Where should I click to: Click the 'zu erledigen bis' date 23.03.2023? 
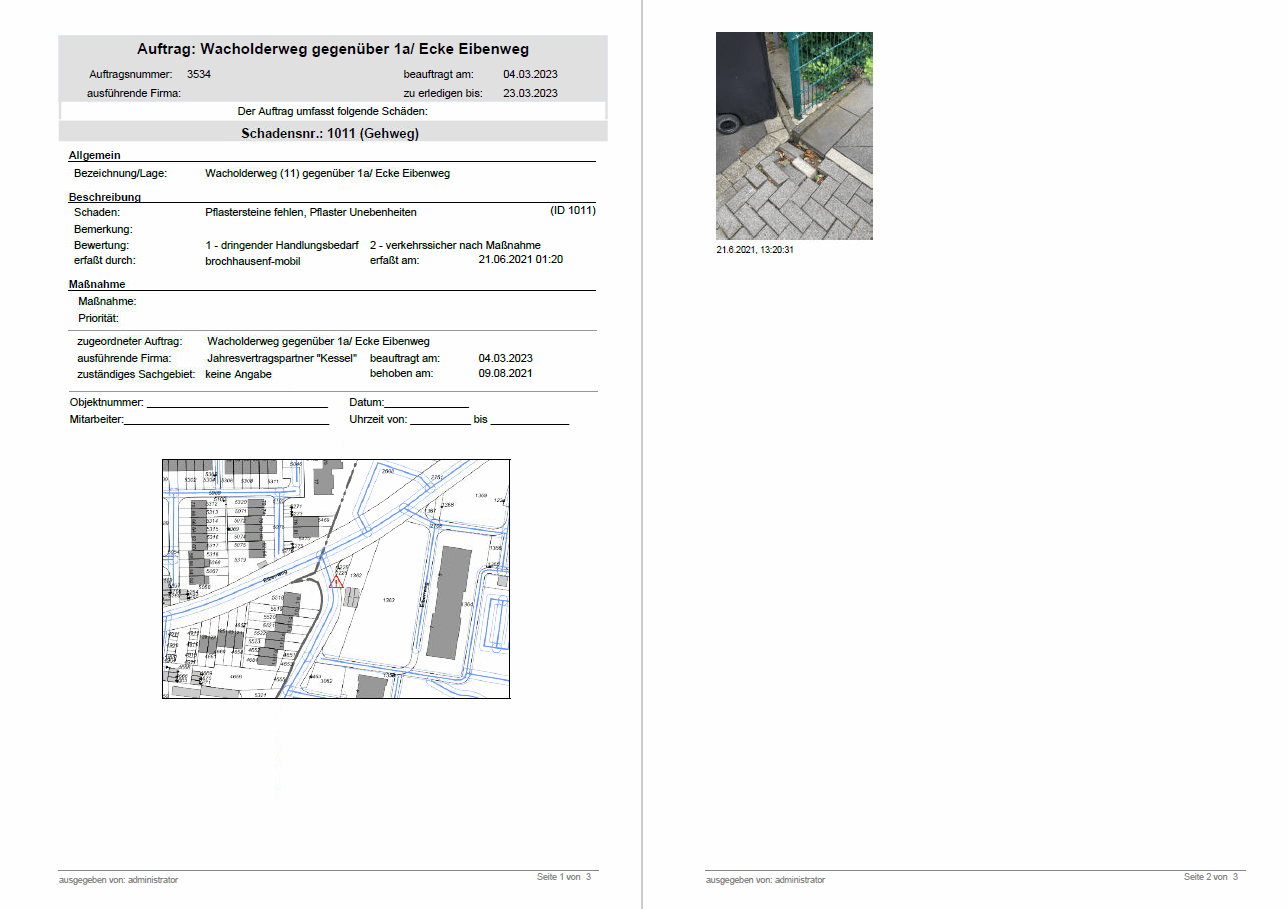coord(530,93)
